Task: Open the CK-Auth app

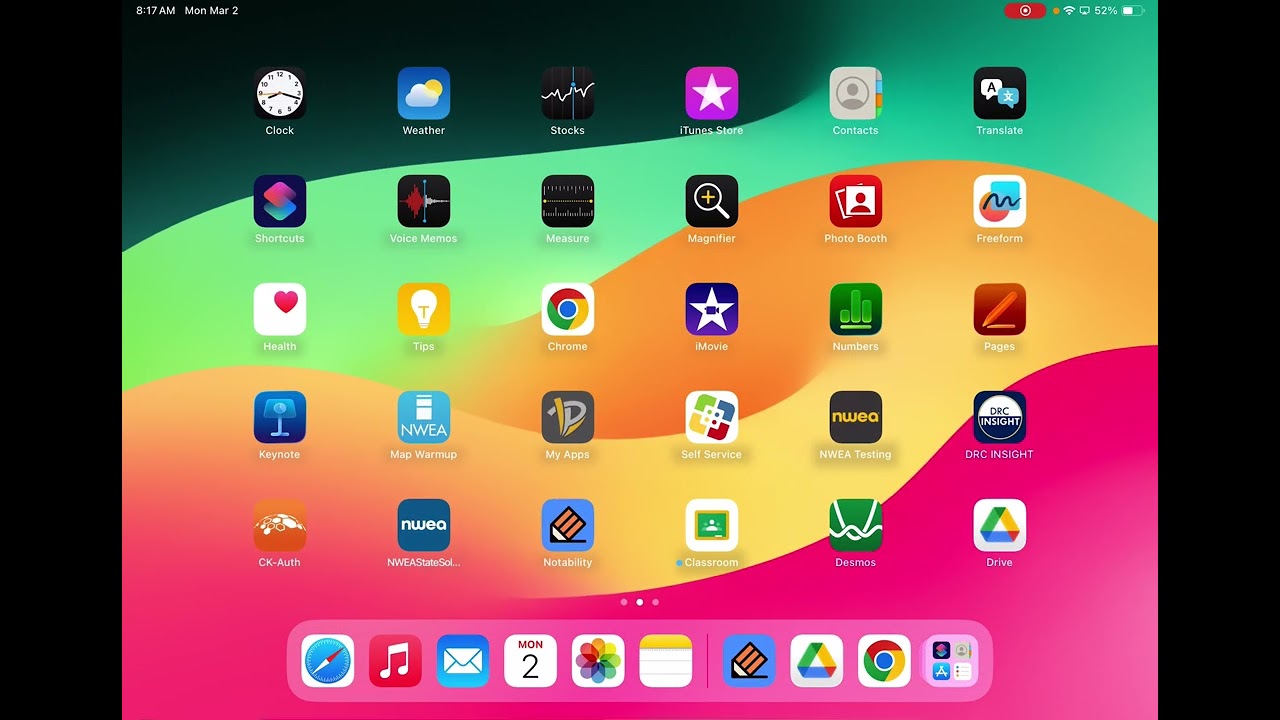Action: tap(280, 525)
